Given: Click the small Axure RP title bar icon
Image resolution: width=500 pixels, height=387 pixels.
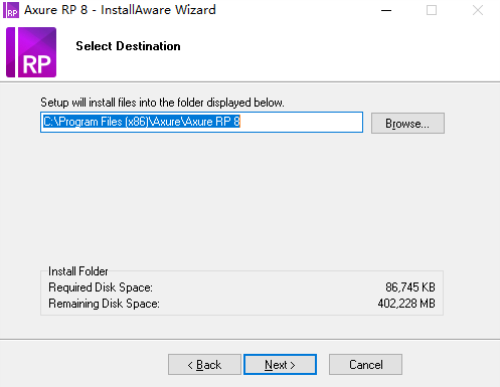Looking at the screenshot, I should pyautogui.click(x=11, y=10).
